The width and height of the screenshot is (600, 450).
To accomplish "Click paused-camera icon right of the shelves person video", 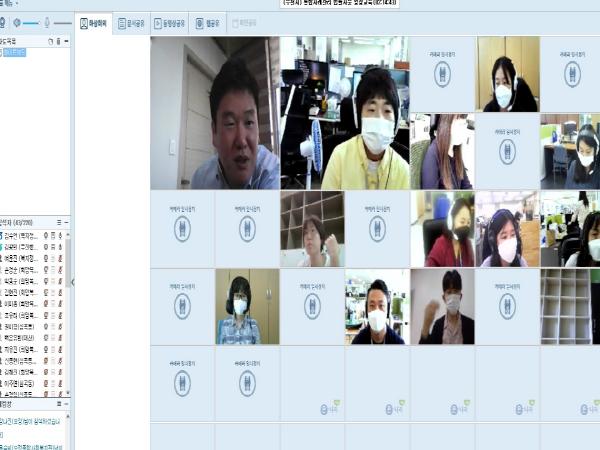I will point(377,229).
